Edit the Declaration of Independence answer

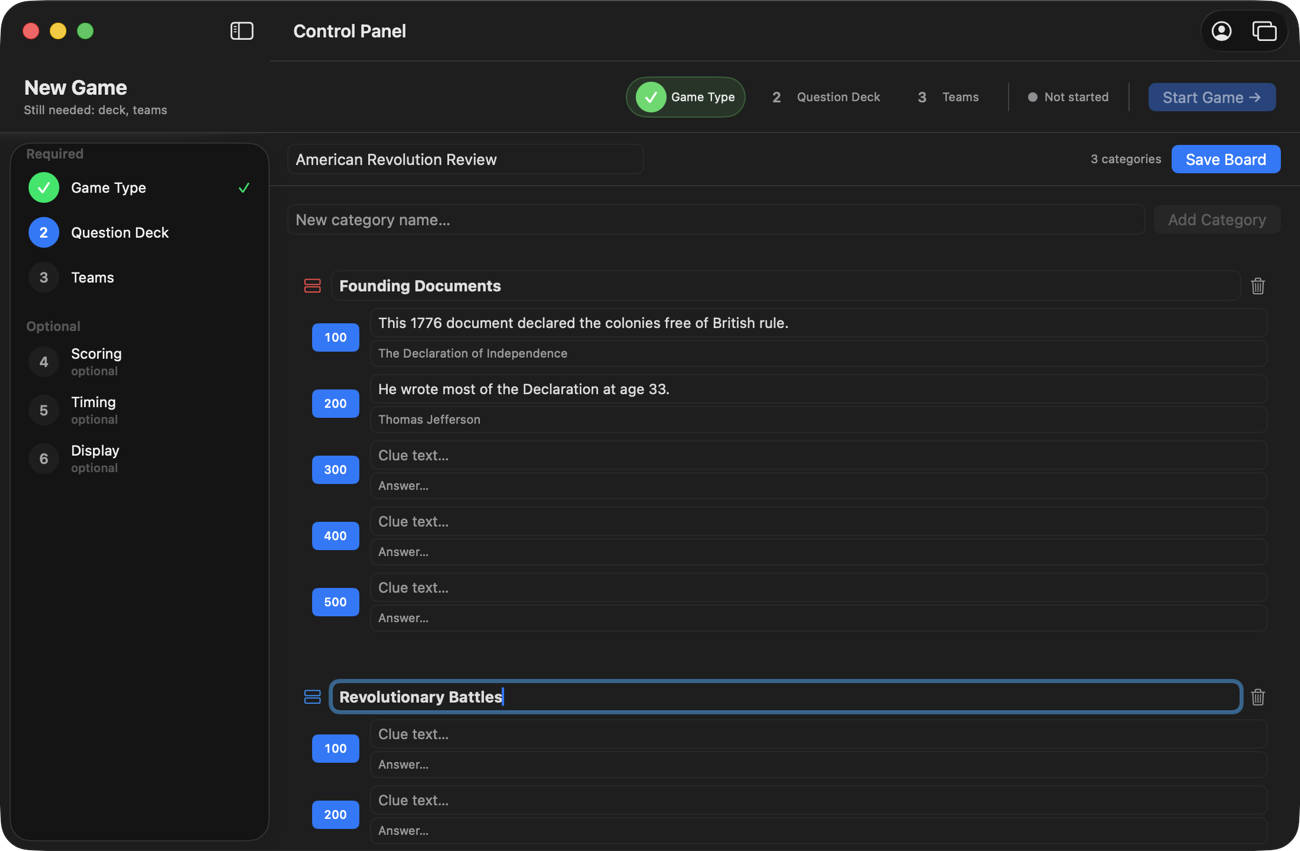[819, 353]
